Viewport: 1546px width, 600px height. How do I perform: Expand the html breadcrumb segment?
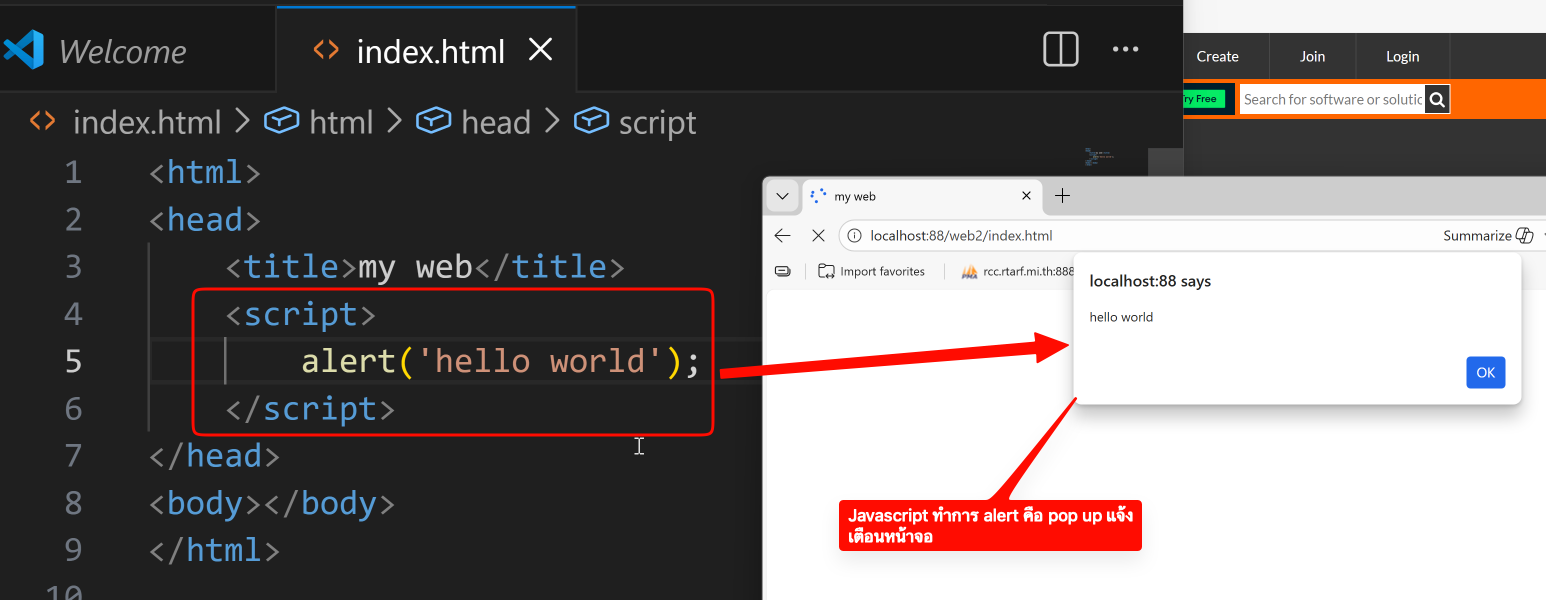(340, 123)
